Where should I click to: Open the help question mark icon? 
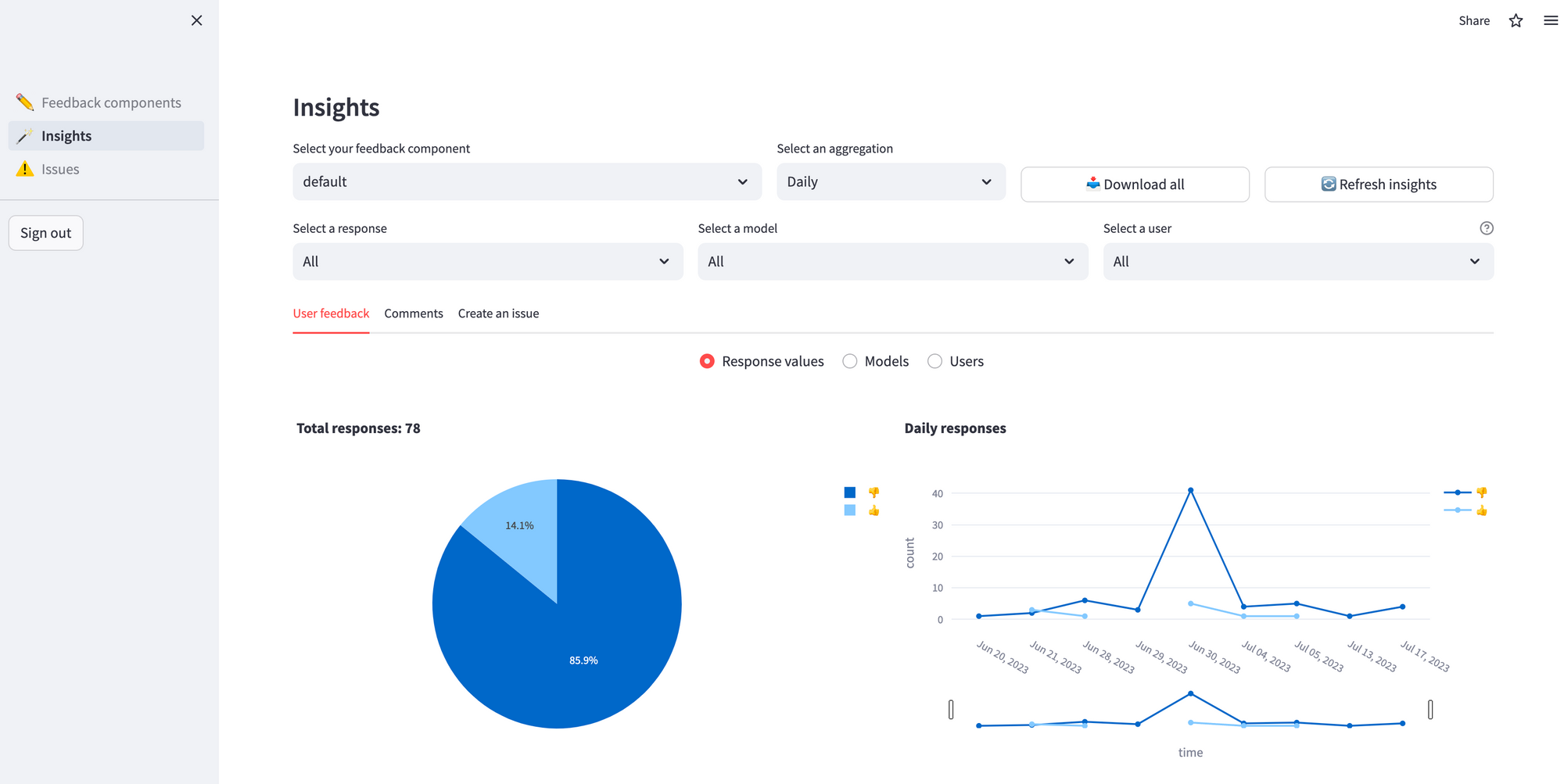(x=1485, y=227)
